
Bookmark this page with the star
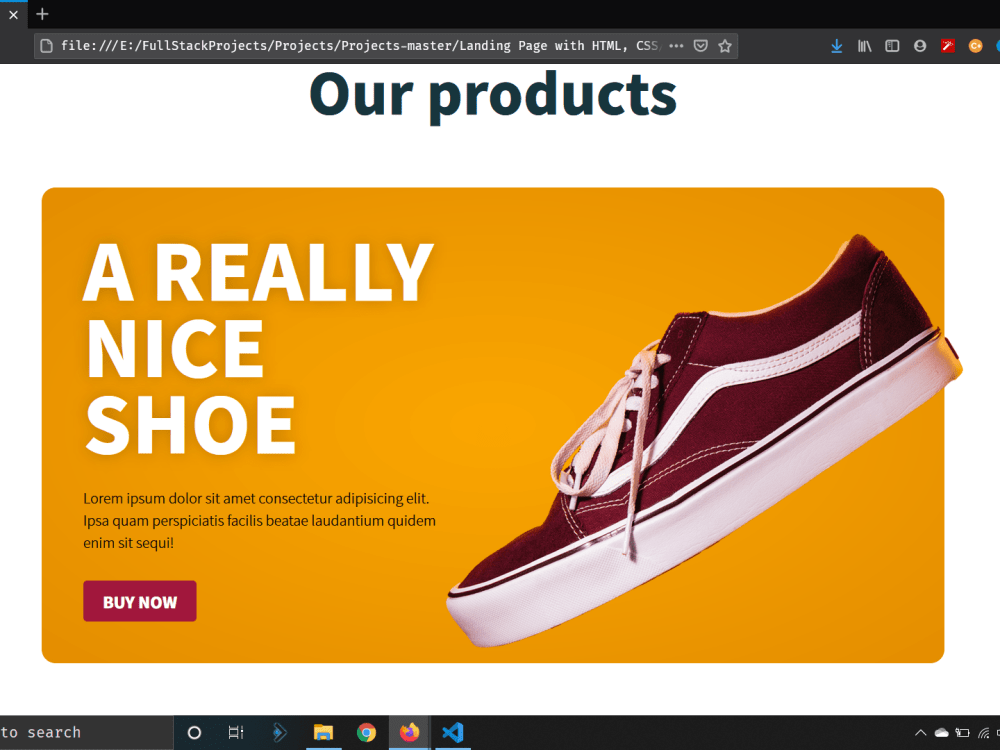tap(724, 46)
